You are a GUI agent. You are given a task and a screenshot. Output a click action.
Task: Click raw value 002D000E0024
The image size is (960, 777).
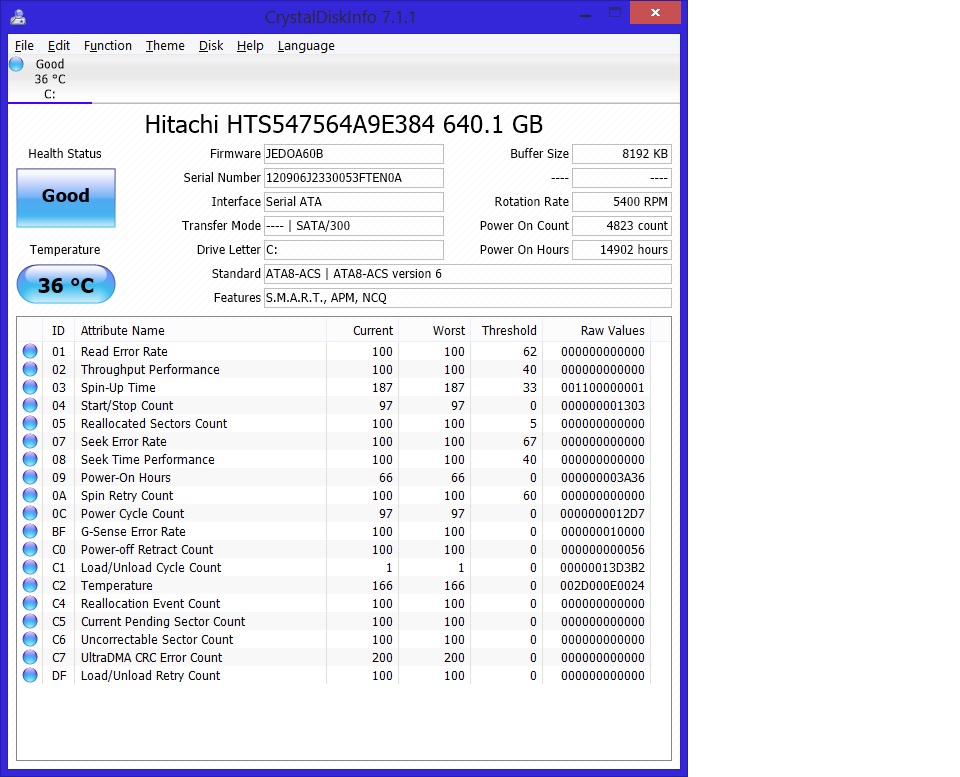[x=602, y=585]
